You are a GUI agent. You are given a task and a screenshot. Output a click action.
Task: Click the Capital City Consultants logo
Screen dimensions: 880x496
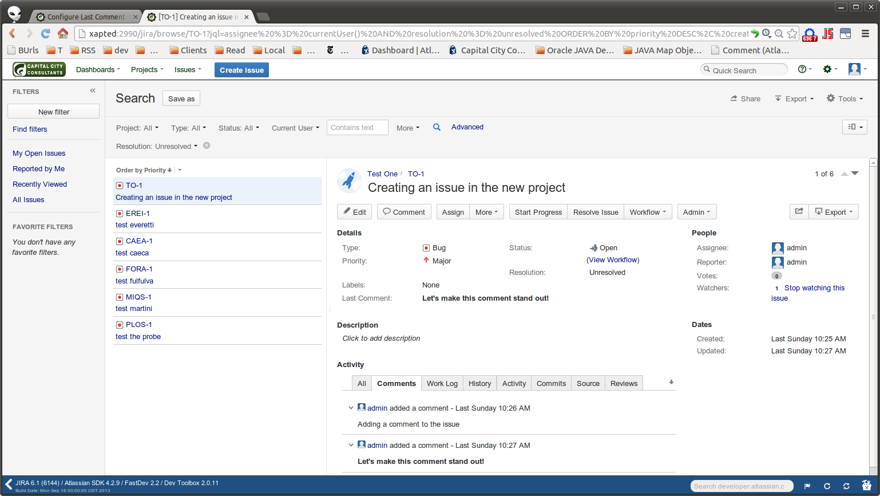pos(39,70)
